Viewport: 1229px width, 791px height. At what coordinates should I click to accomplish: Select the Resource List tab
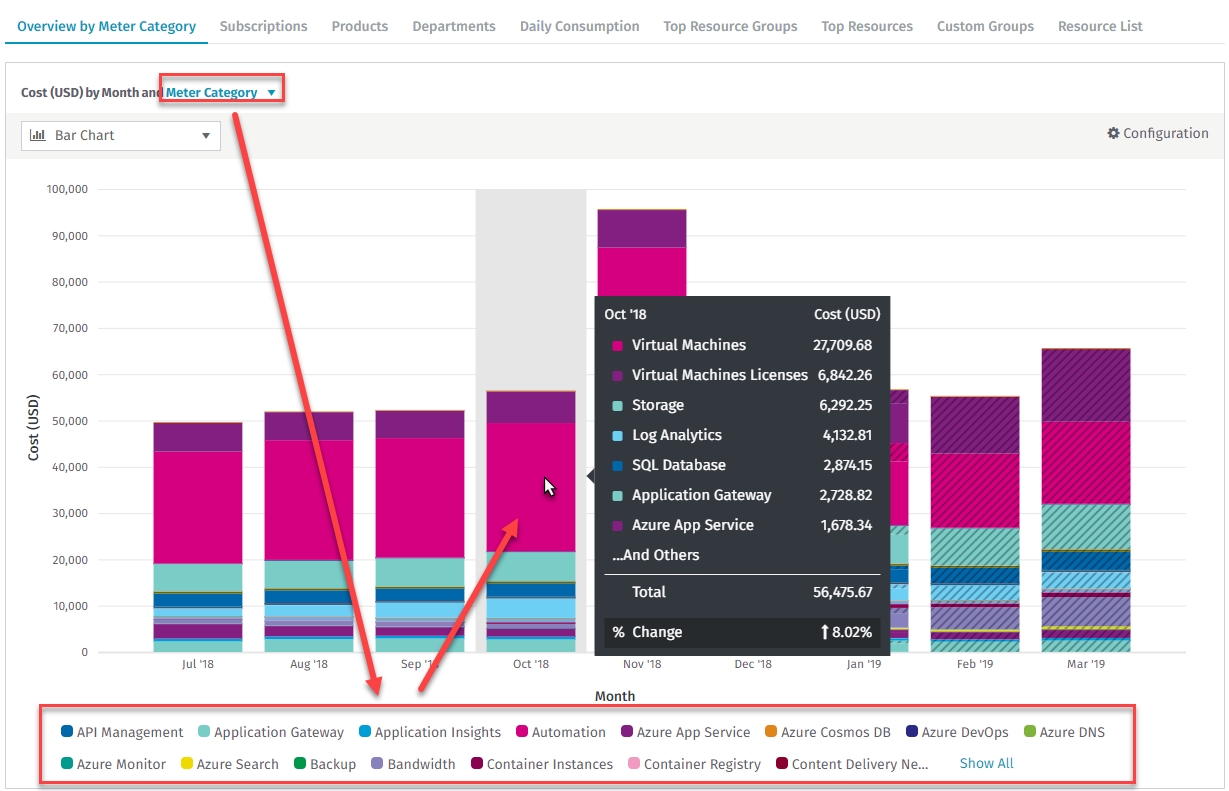[x=1100, y=26]
